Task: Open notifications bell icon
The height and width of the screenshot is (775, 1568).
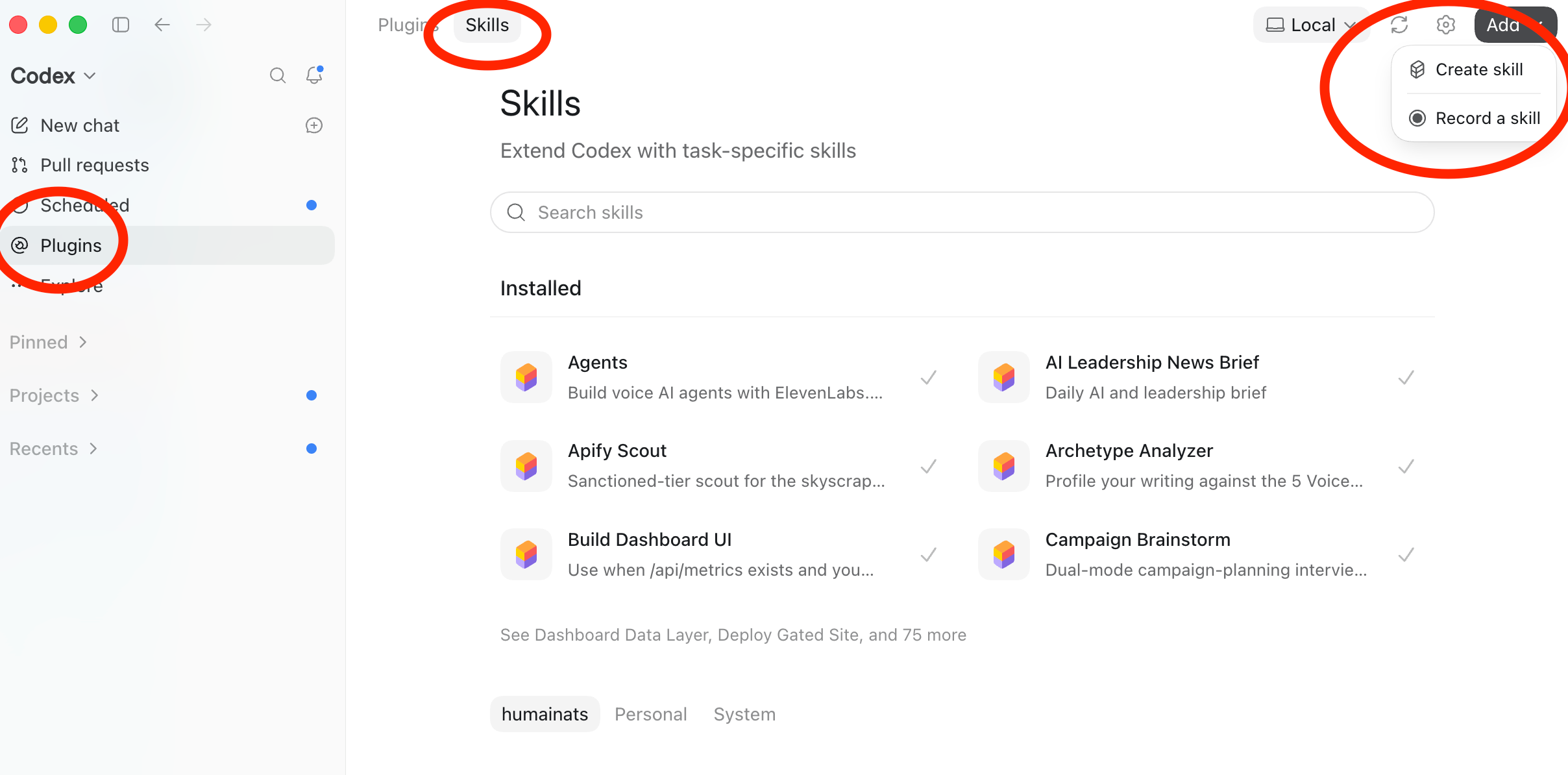Action: [314, 75]
